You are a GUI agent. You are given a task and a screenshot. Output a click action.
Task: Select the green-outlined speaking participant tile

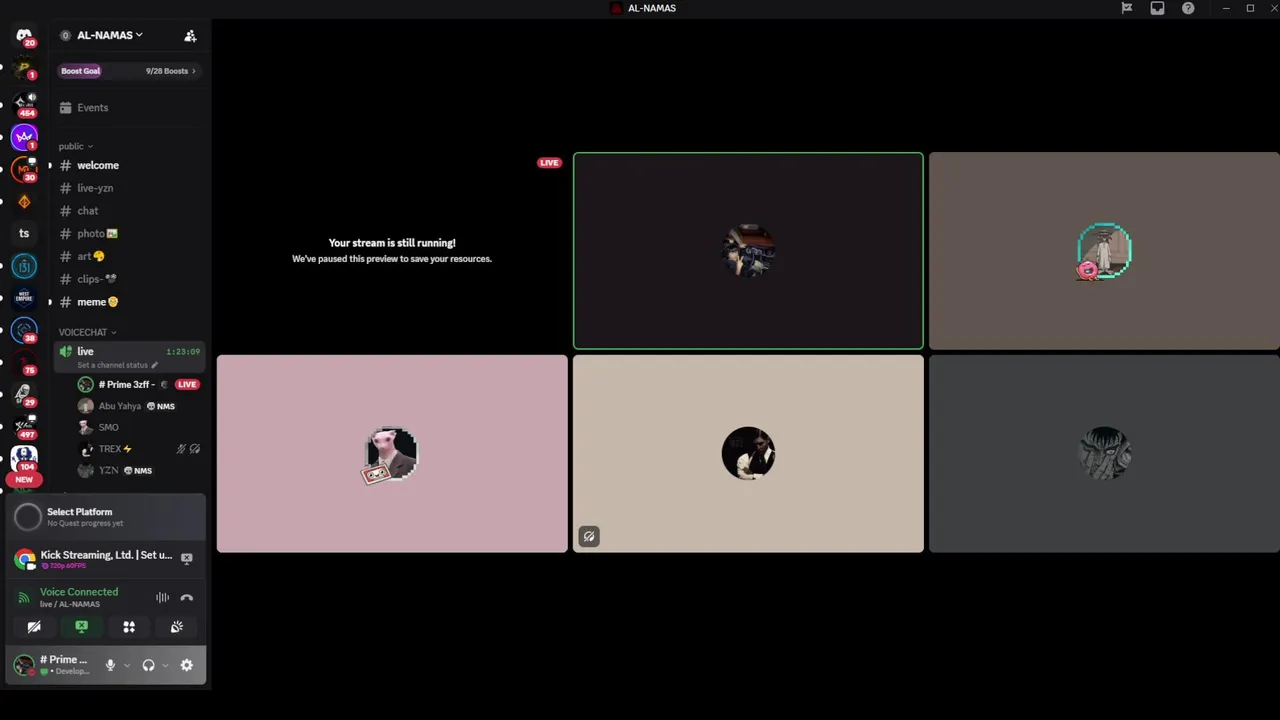click(x=748, y=251)
